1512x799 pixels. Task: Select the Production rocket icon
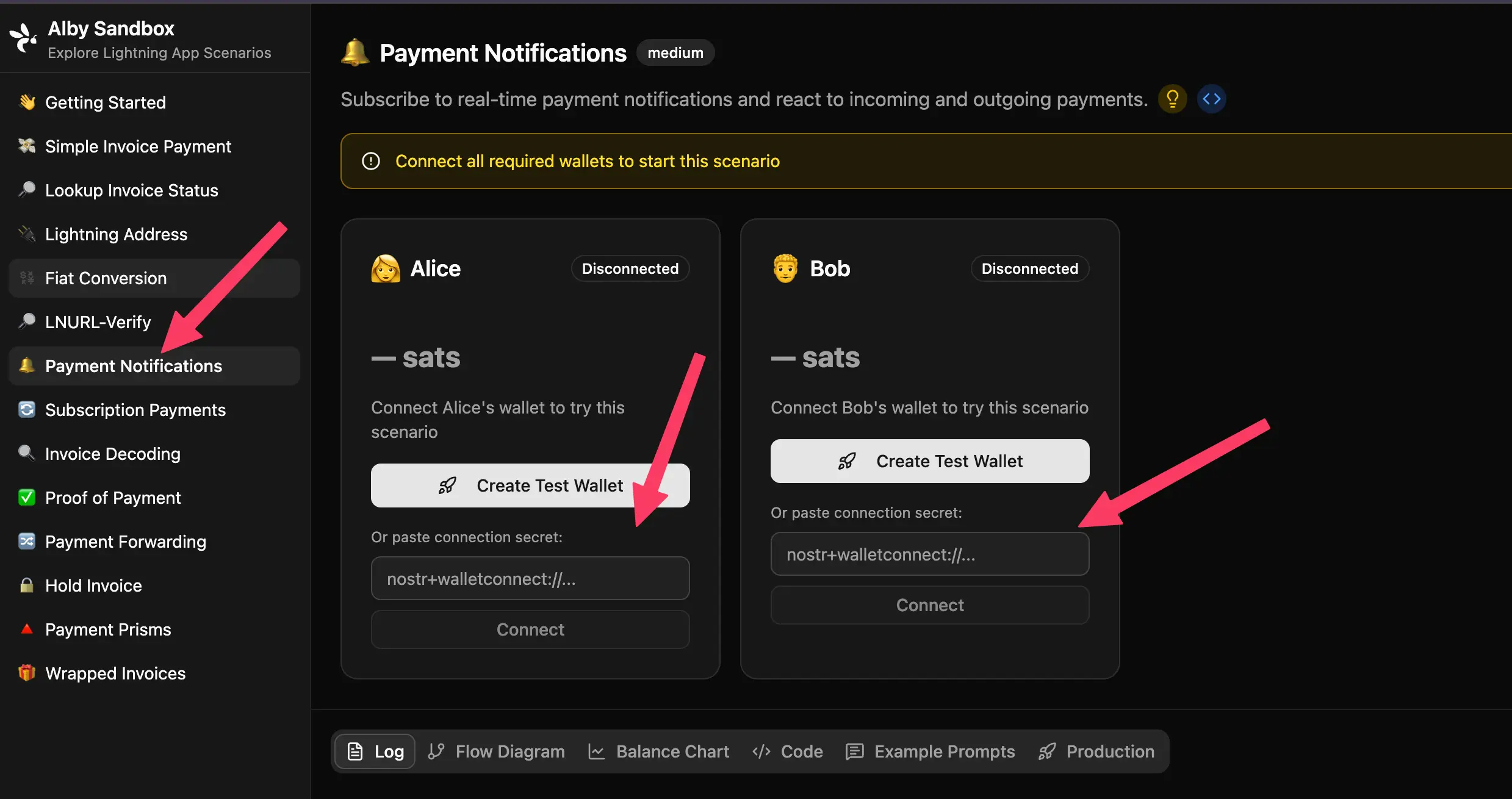(x=1047, y=751)
